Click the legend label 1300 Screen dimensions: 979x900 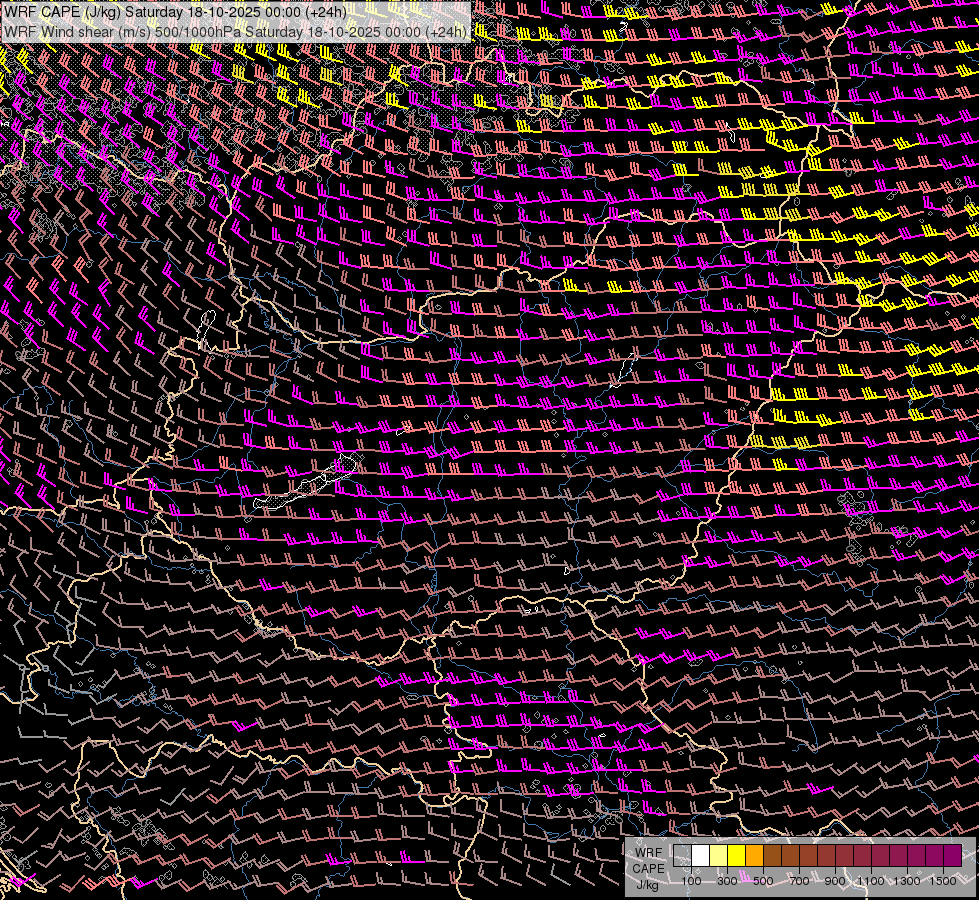coord(907,881)
